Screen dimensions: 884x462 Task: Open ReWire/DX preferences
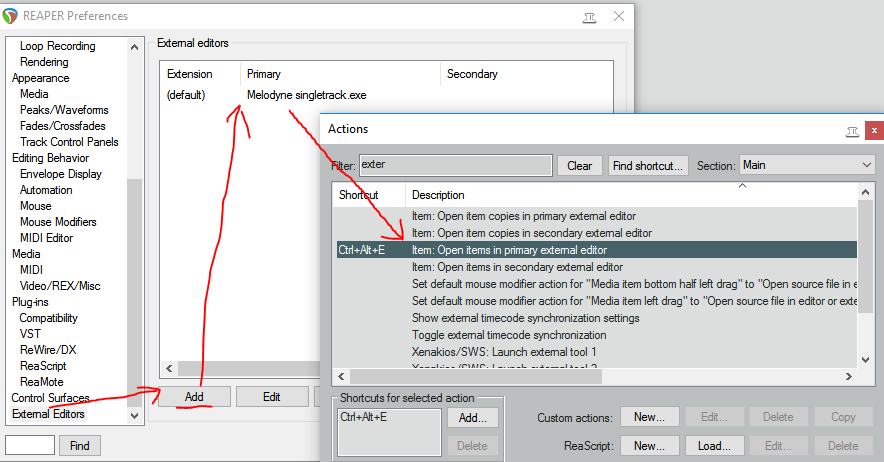(x=48, y=350)
